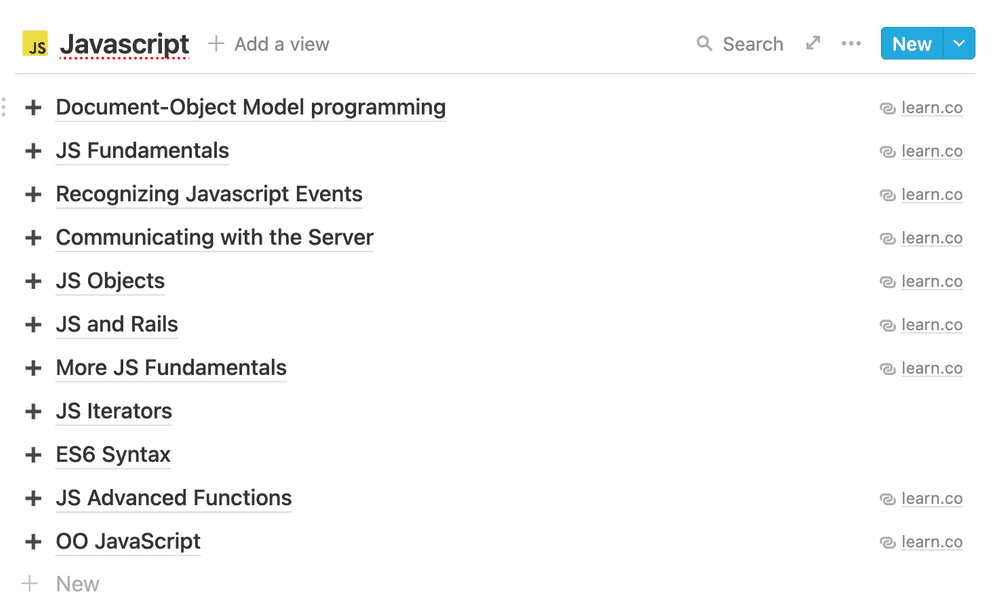Click the expand-to-full-page arrow icon

coord(812,44)
